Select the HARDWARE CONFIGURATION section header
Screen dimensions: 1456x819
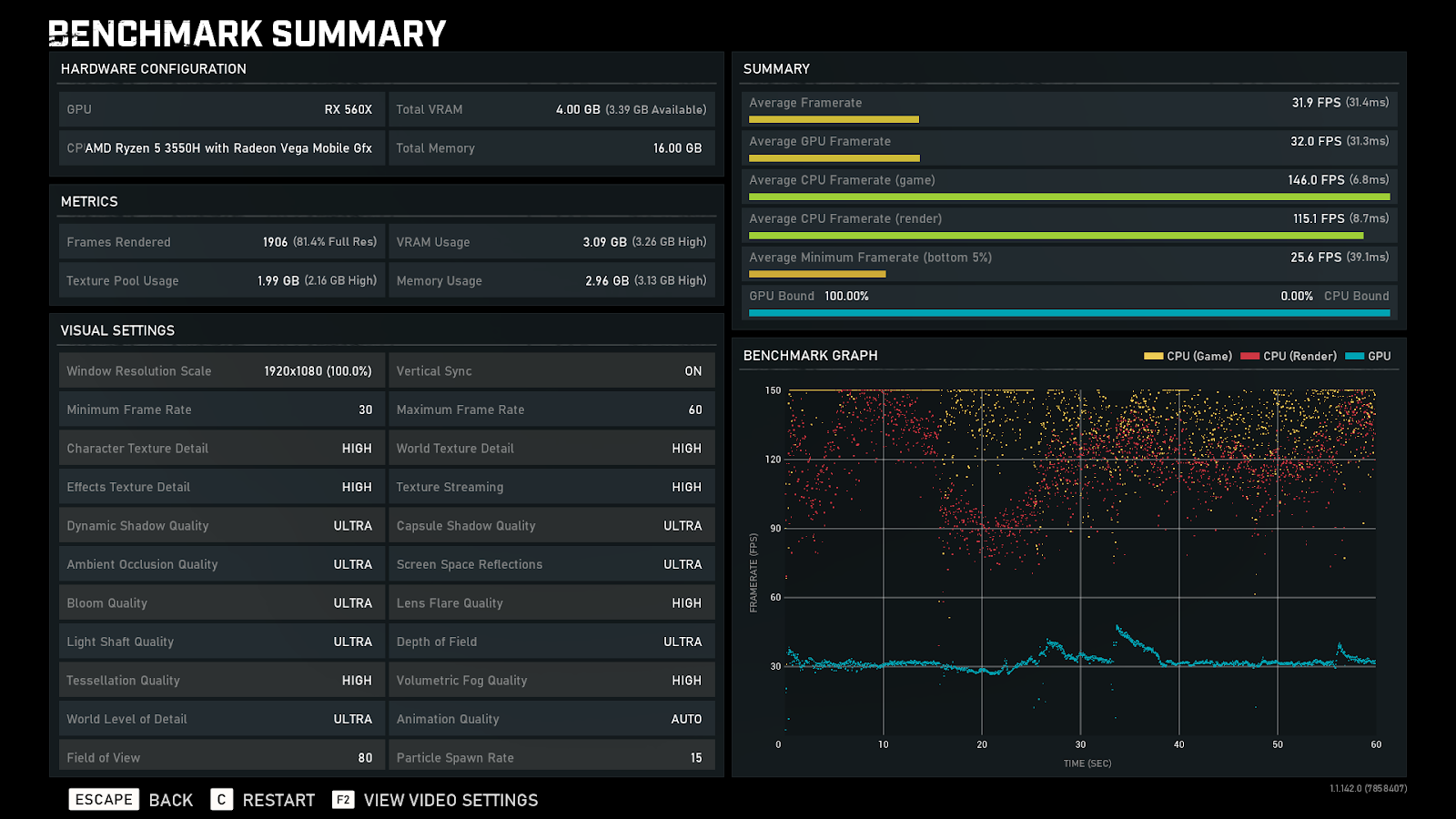154,69
